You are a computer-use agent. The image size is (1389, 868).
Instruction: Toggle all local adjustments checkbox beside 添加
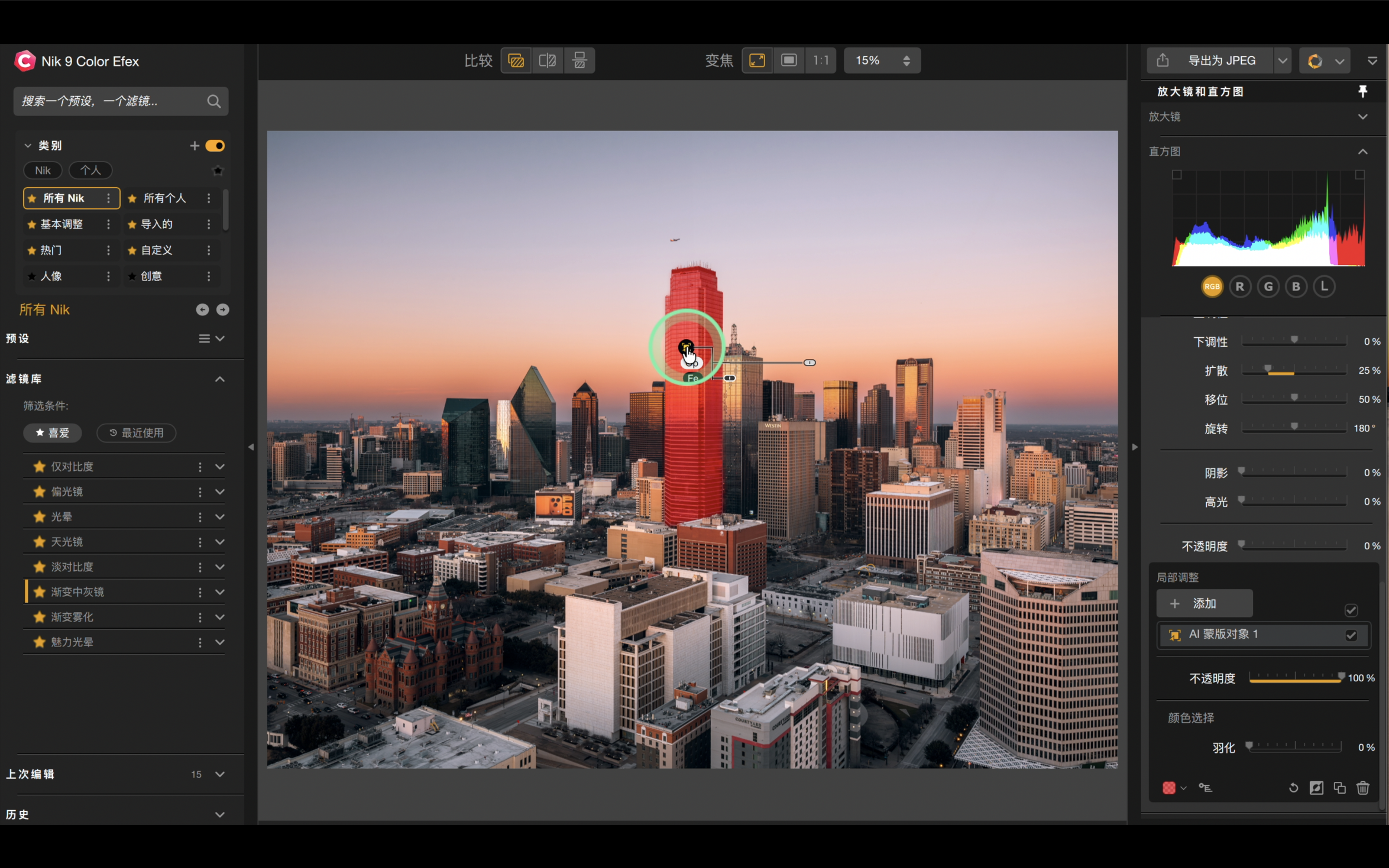click(x=1351, y=610)
